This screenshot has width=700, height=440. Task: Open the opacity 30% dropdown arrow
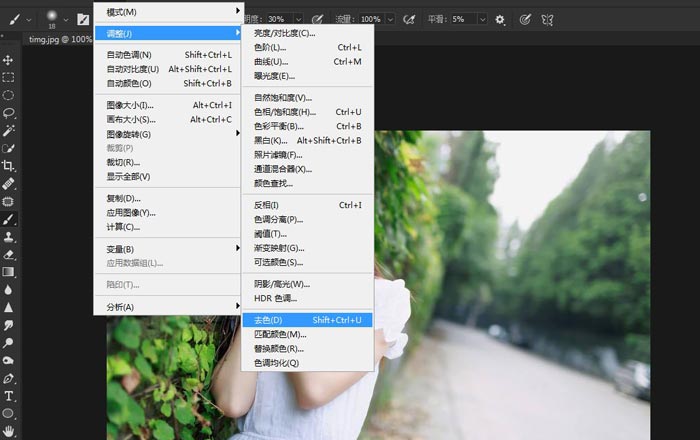click(300, 19)
